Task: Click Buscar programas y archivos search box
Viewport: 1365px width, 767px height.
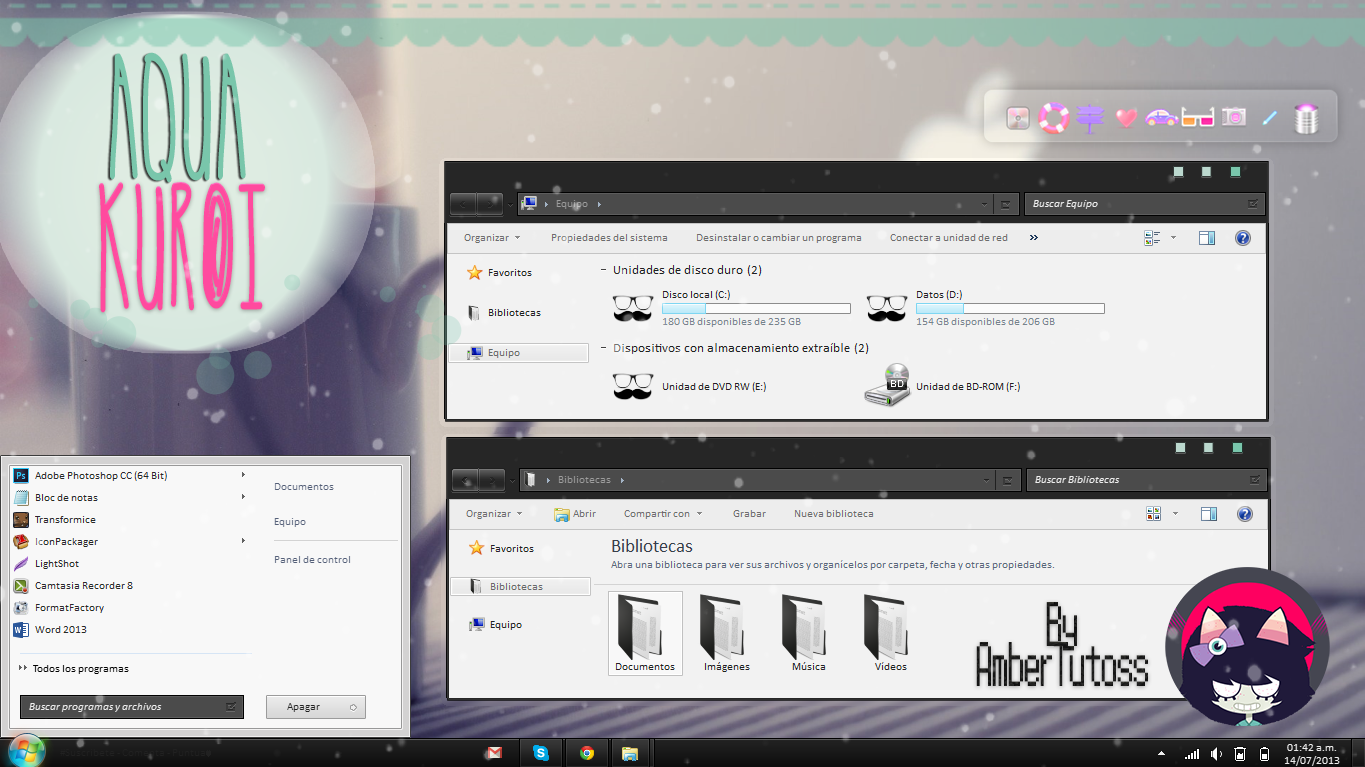Action: coord(131,707)
